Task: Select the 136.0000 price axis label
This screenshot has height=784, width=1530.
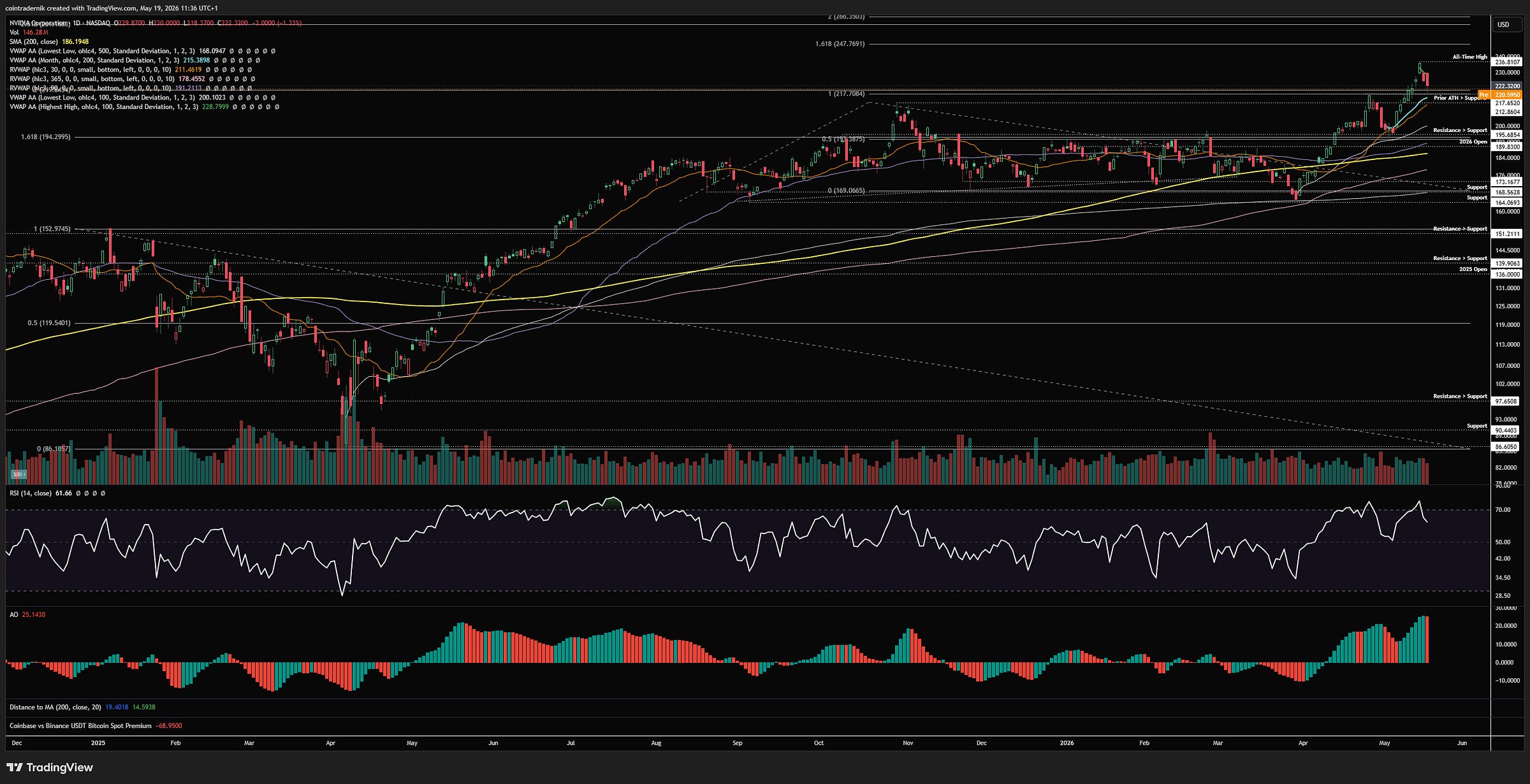Action: pos(1508,275)
